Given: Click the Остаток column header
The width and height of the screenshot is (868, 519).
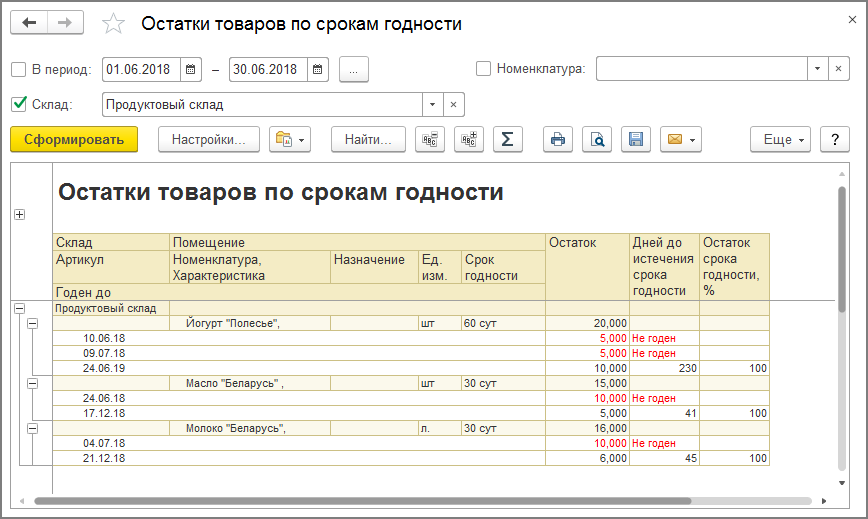Looking at the screenshot, I should [587, 267].
